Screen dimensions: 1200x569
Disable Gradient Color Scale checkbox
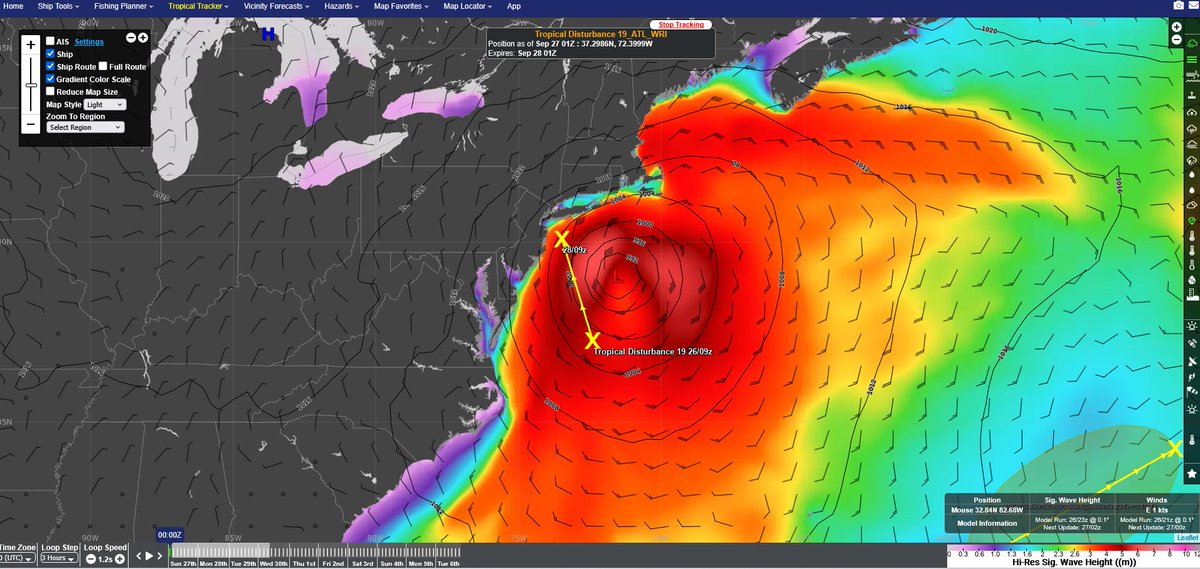[x=51, y=79]
